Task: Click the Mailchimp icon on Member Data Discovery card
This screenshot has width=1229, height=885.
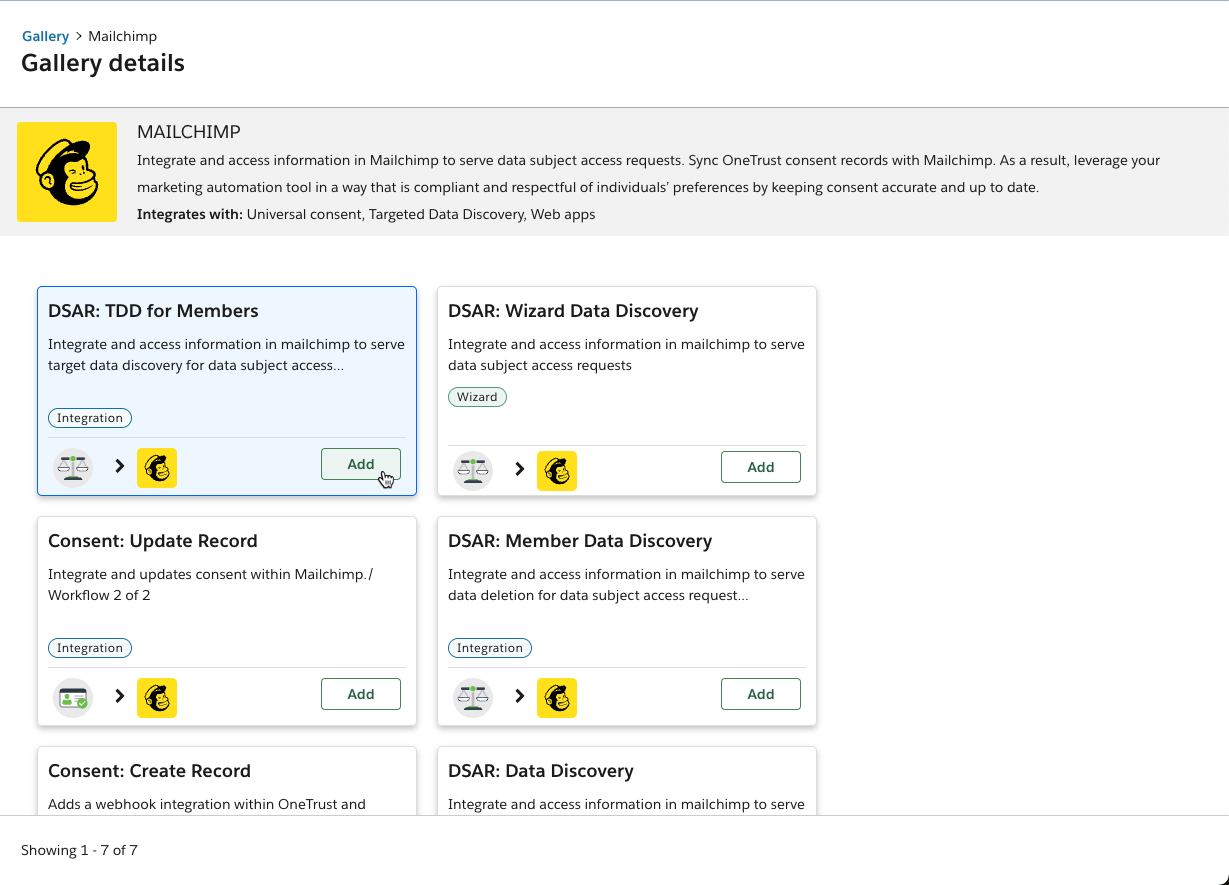Action: click(x=557, y=697)
